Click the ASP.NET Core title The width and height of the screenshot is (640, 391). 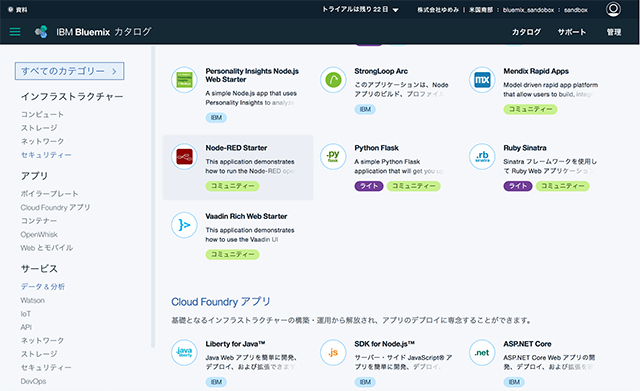[527, 344]
